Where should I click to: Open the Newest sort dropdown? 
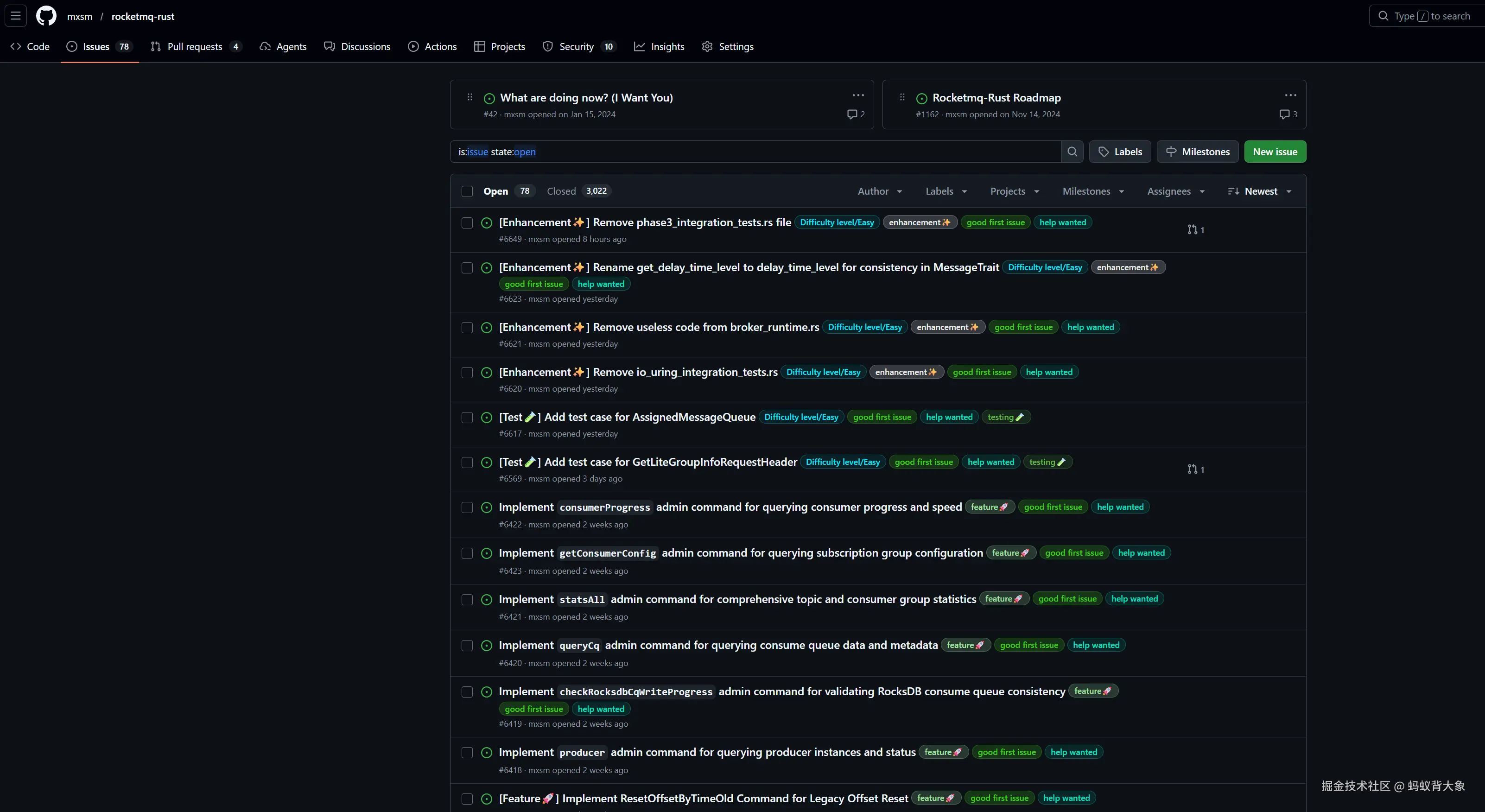click(1260, 191)
